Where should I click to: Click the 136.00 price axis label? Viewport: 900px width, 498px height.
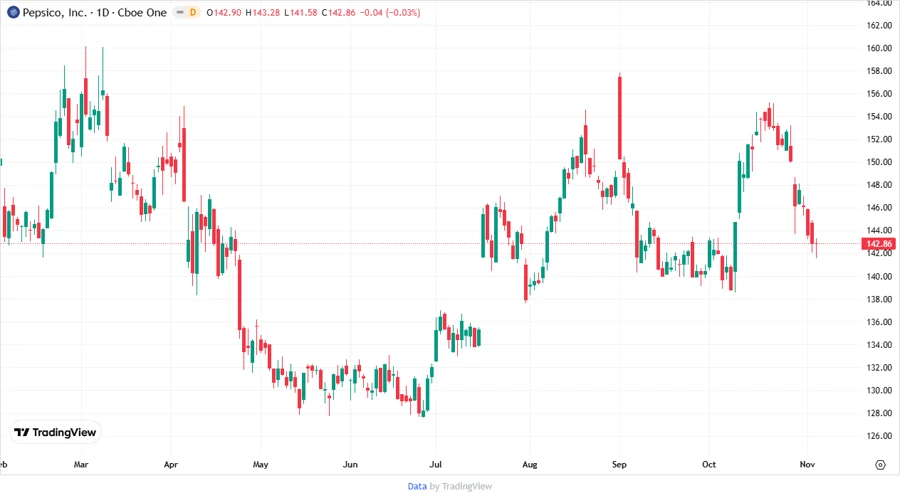click(879, 322)
